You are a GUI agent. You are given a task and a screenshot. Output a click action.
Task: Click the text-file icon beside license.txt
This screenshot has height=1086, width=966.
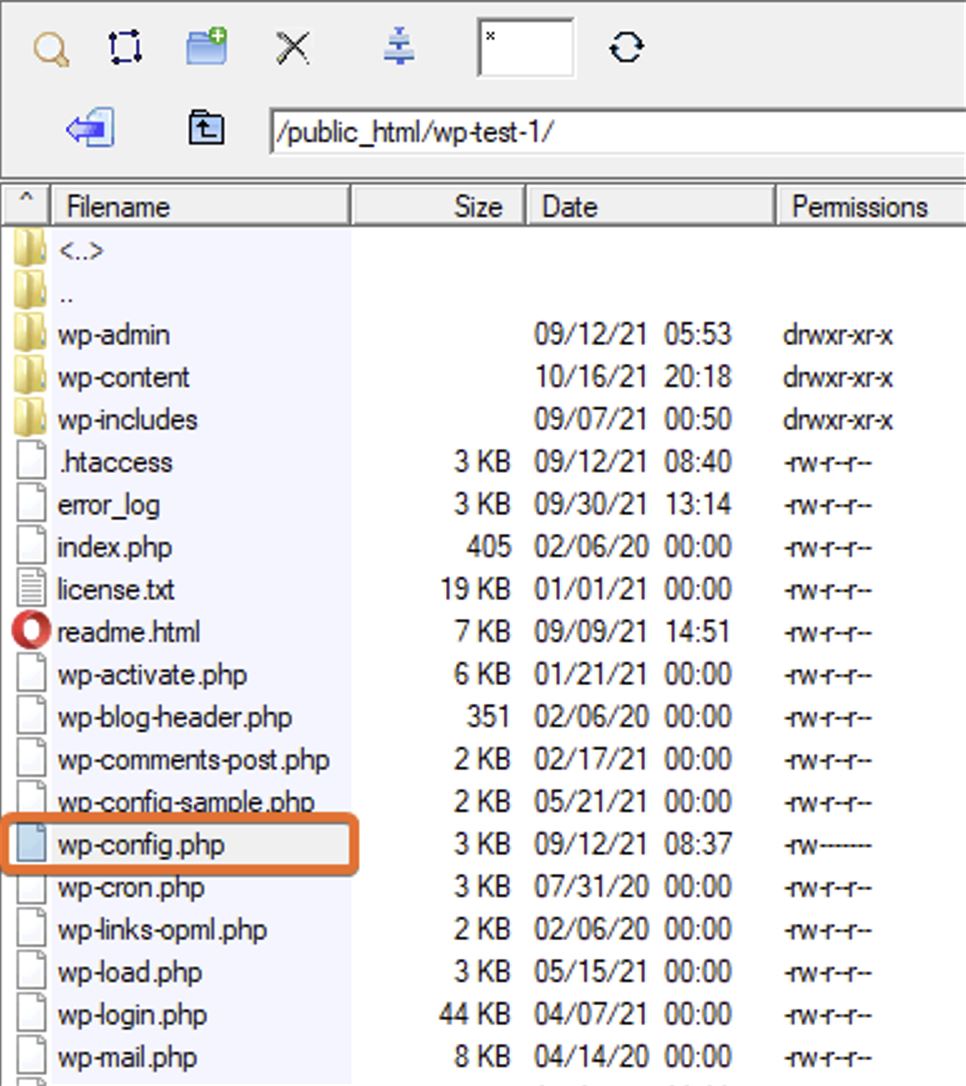(x=31, y=589)
